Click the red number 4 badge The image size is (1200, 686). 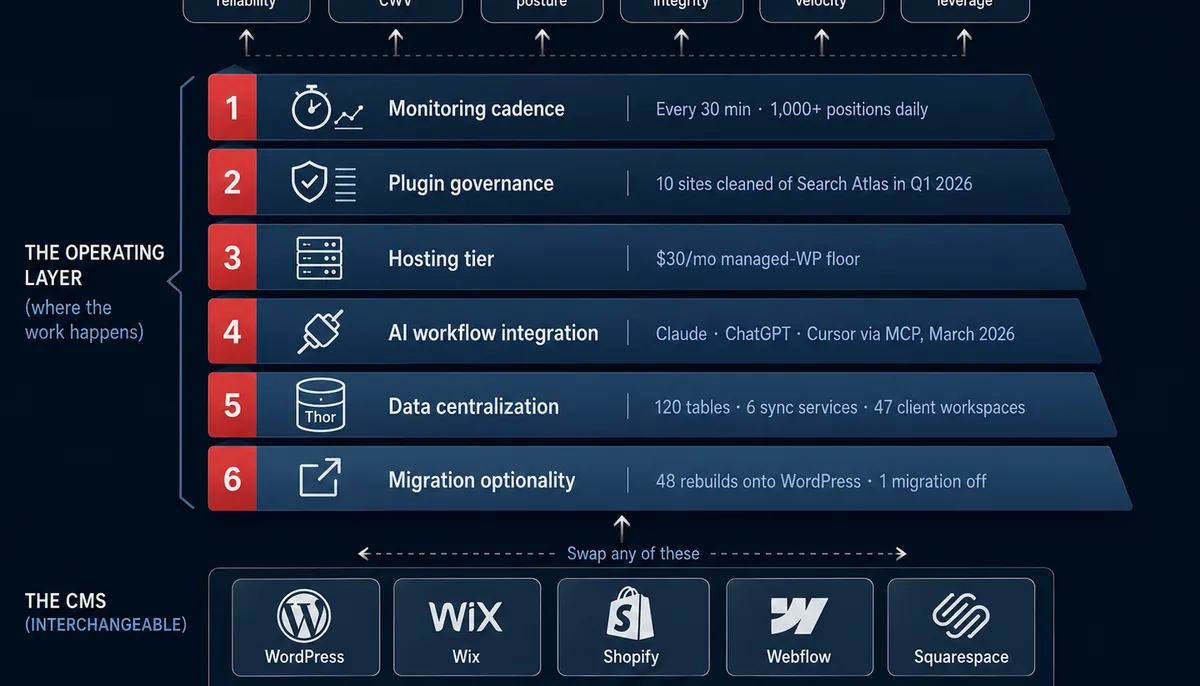(232, 331)
